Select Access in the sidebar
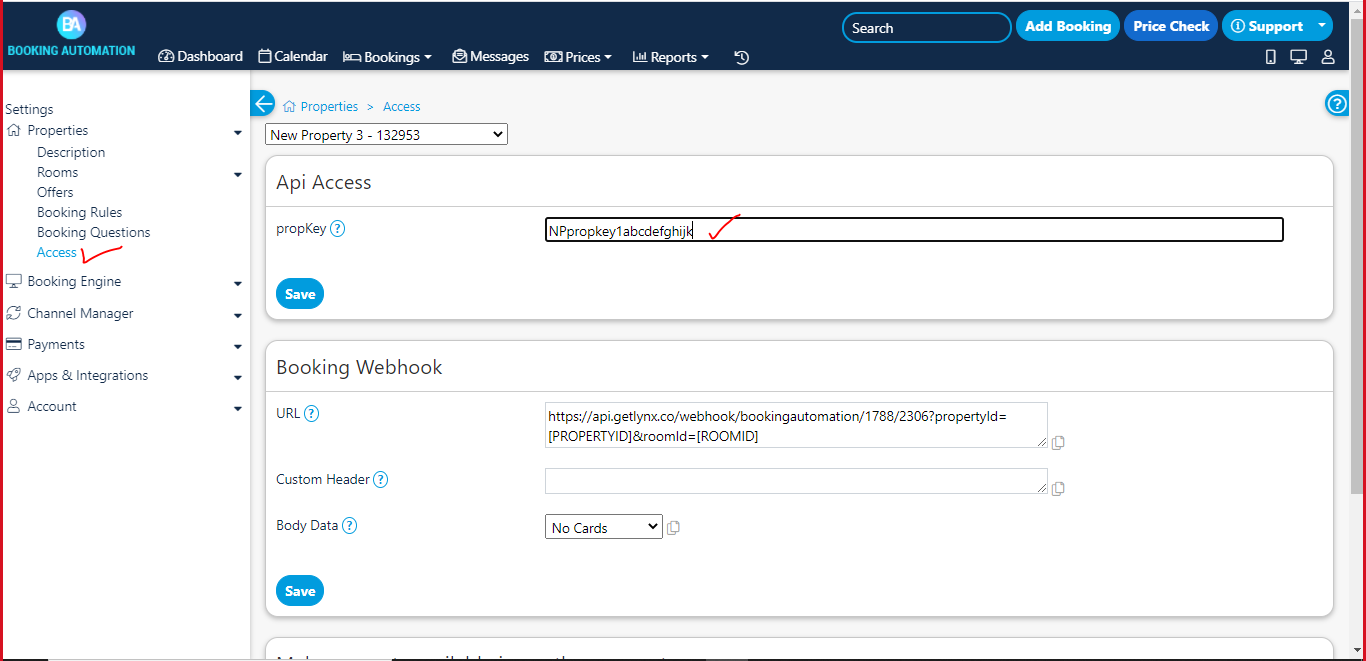This screenshot has height=661, width=1366. pos(57,252)
